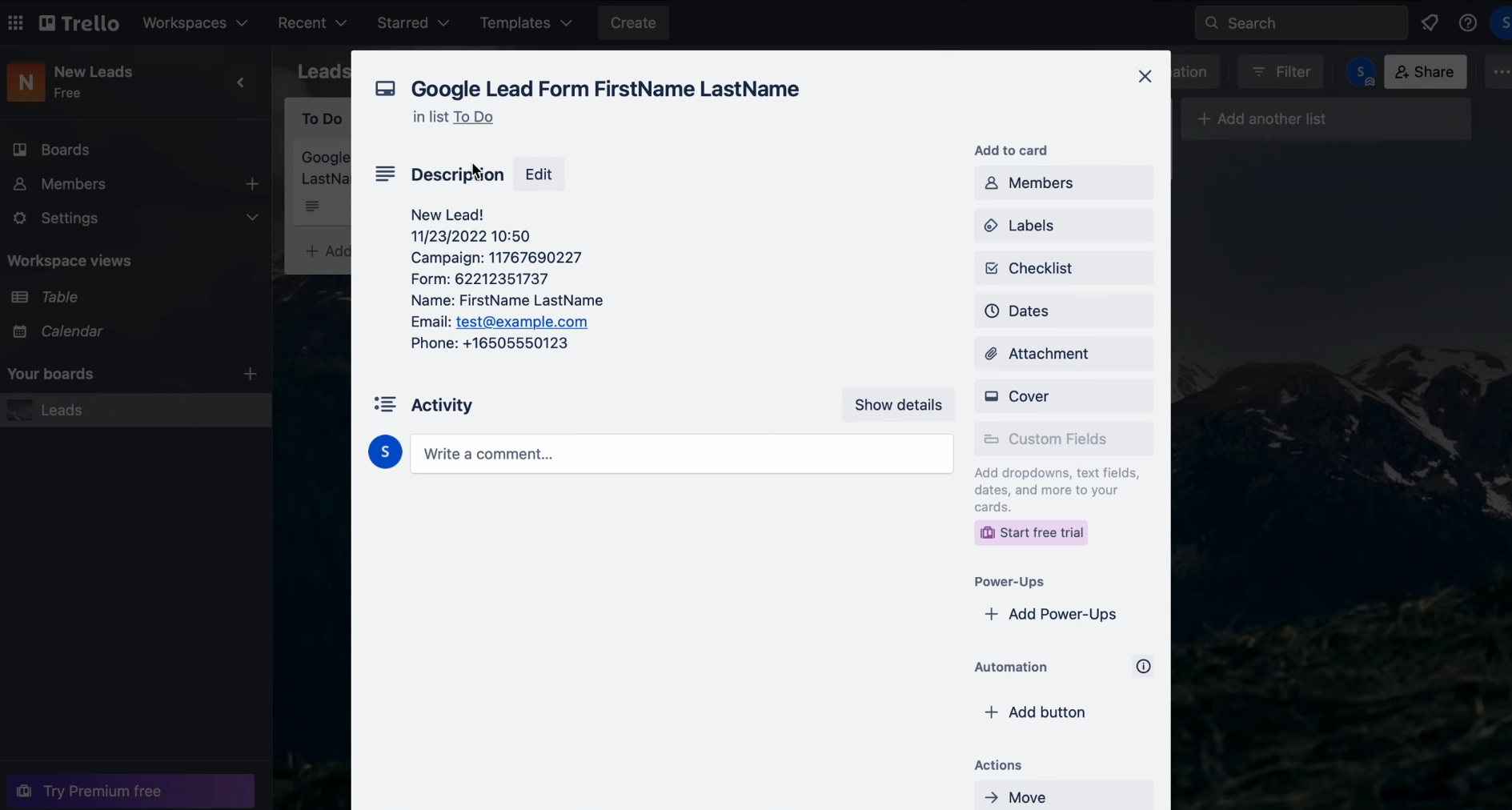Open the test@example.com email link
1512x810 pixels.
point(522,322)
